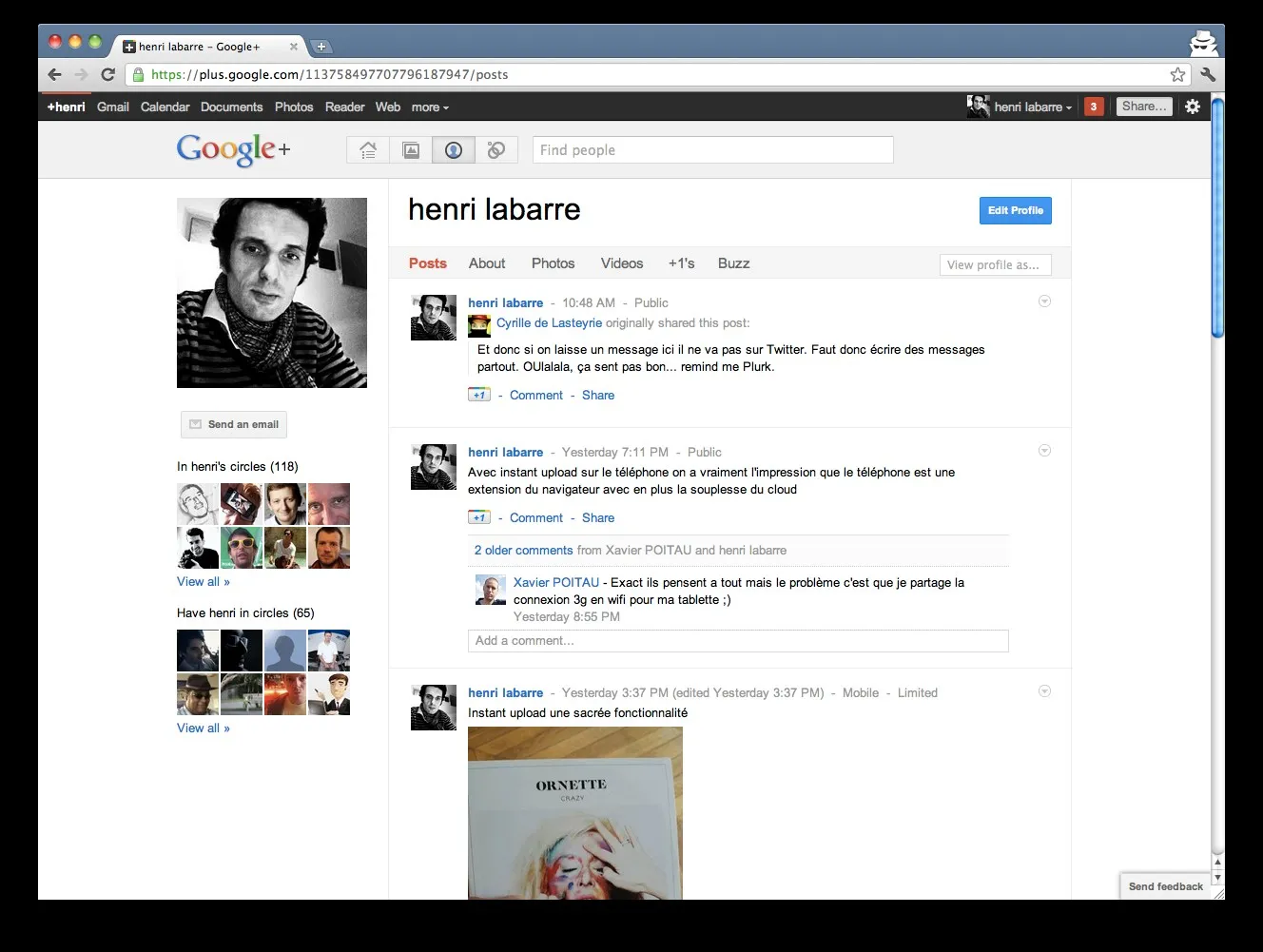1263x952 pixels.
Task: Click View all under In henri's circles
Action: (x=204, y=581)
